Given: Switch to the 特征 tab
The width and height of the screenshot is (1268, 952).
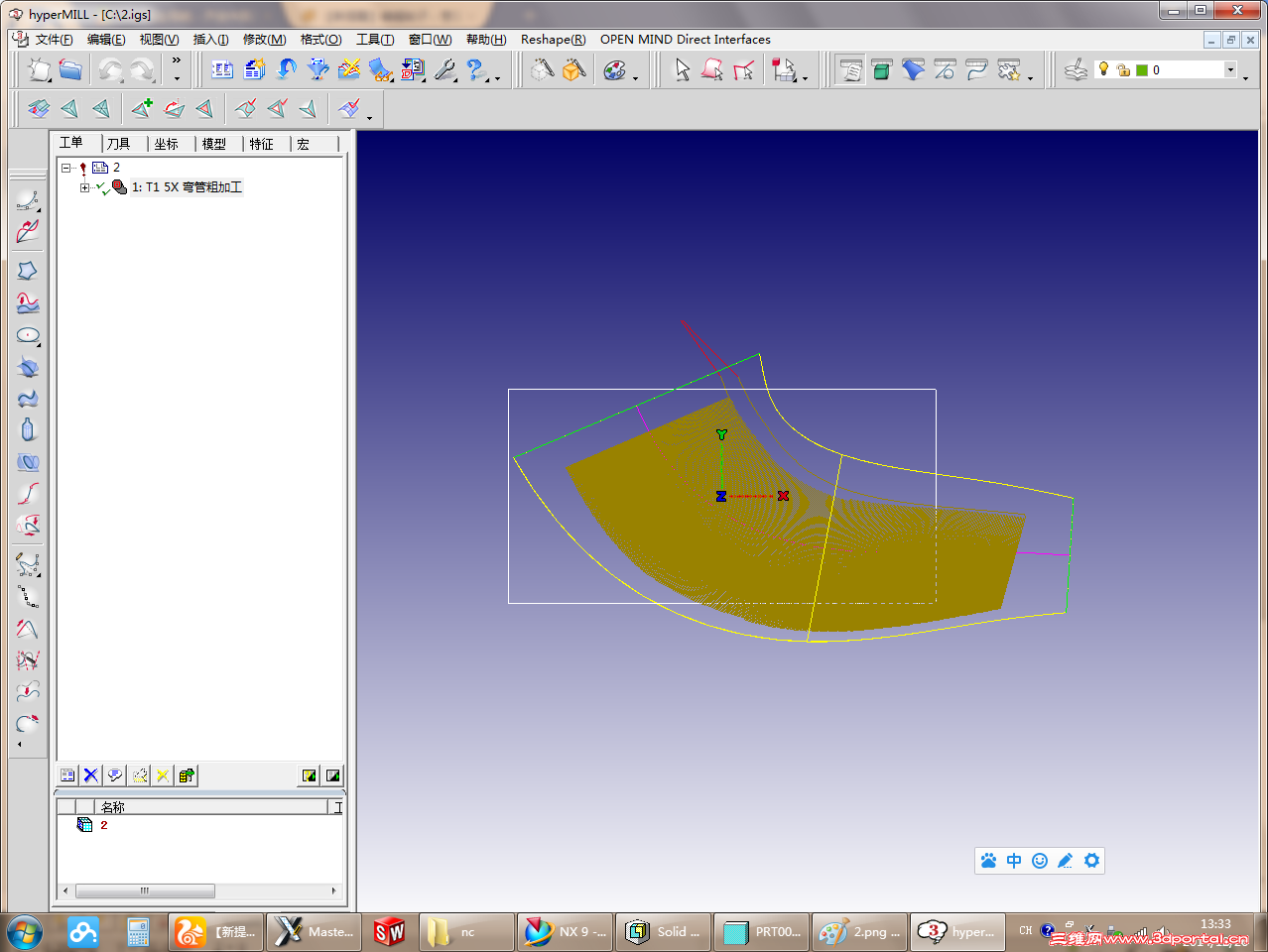Looking at the screenshot, I should click(261, 144).
